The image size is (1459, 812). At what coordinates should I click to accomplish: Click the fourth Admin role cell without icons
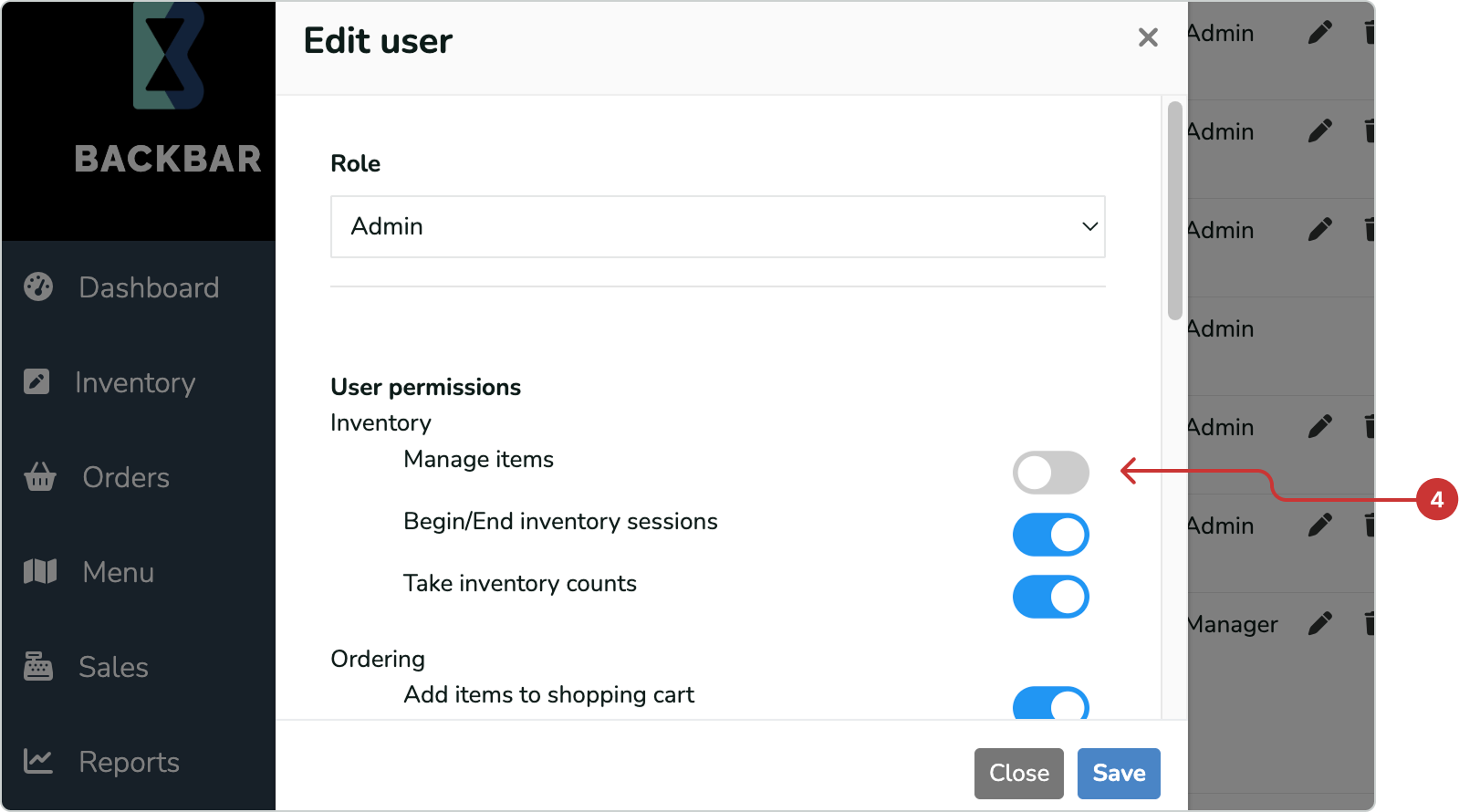point(1222,328)
